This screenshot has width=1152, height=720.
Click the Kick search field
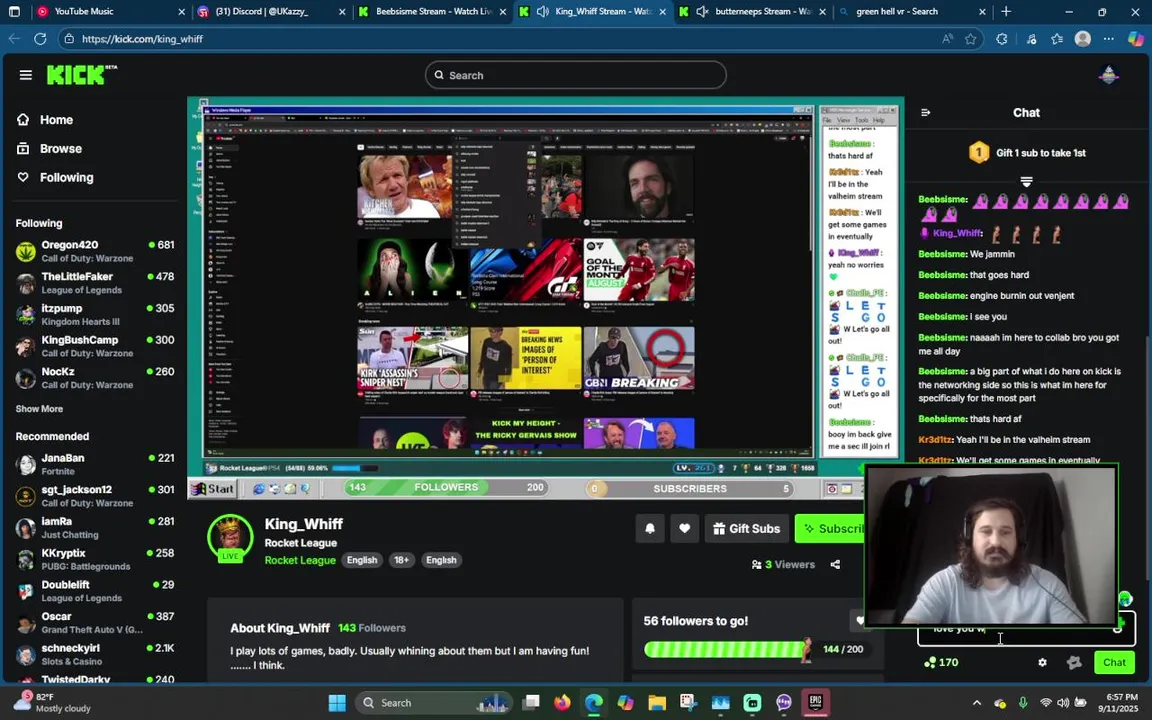point(575,75)
